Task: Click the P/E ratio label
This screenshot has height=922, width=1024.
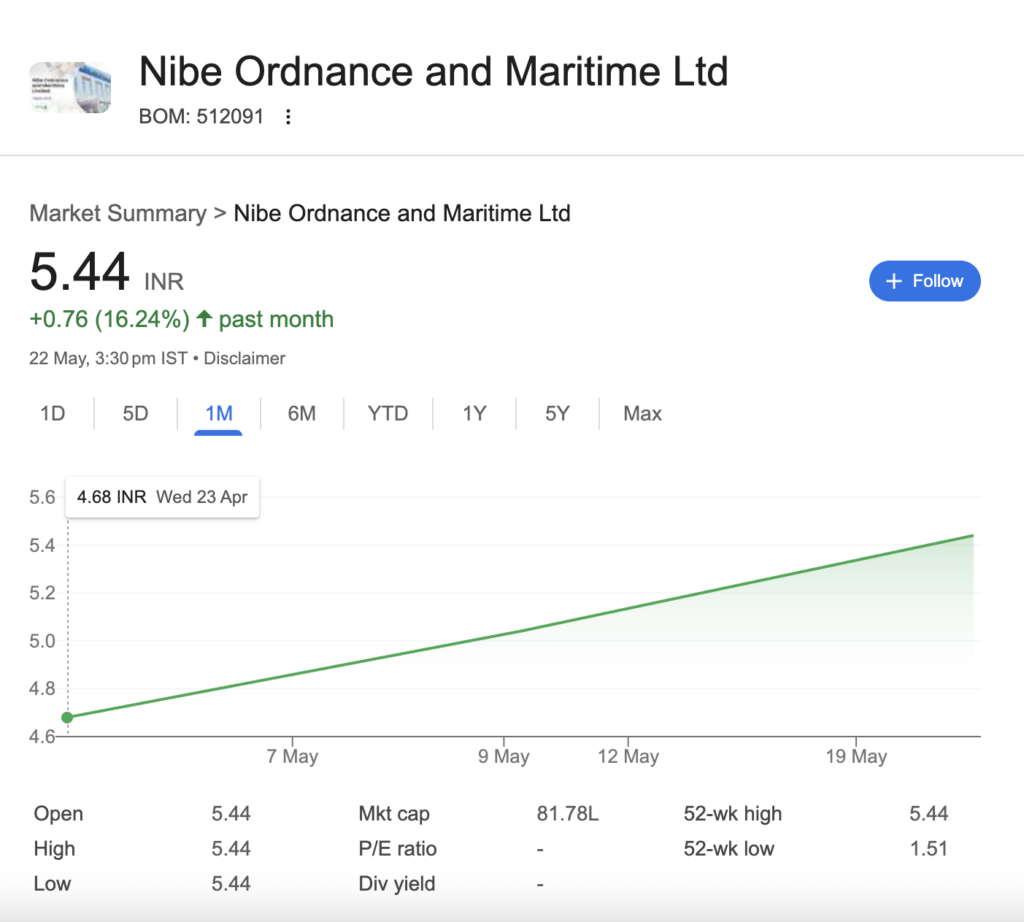Action: [x=398, y=849]
